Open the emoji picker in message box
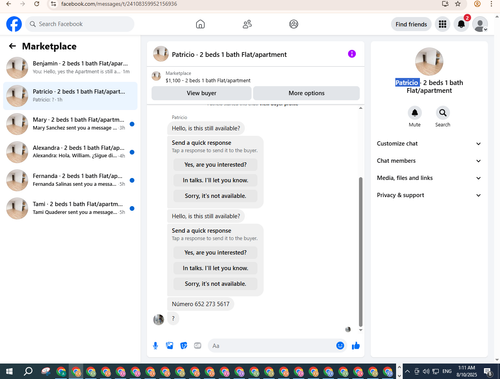 (x=340, y=346)
